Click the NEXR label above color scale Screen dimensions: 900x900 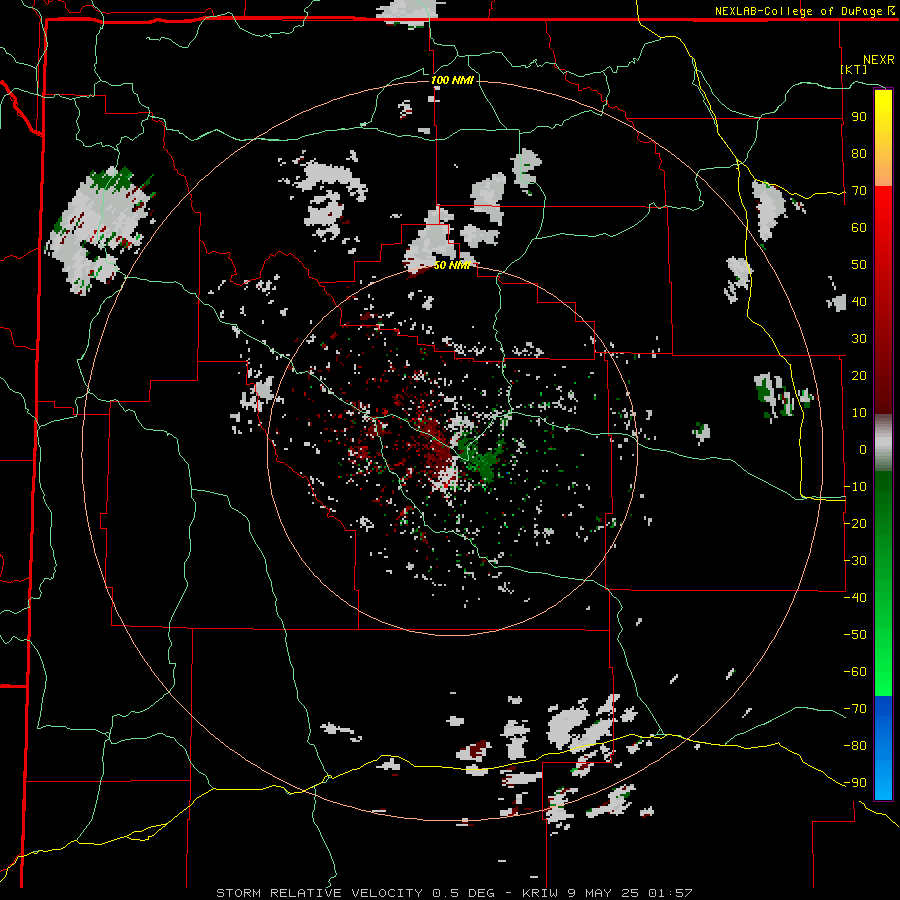(879, 60)
